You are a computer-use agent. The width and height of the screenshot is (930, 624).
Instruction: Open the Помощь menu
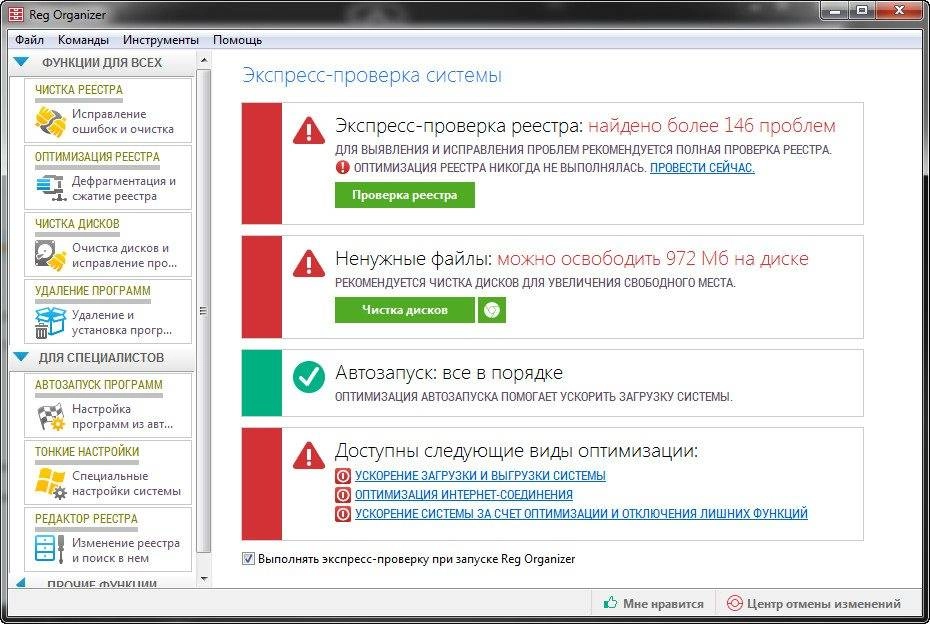[x=237, y=40]
